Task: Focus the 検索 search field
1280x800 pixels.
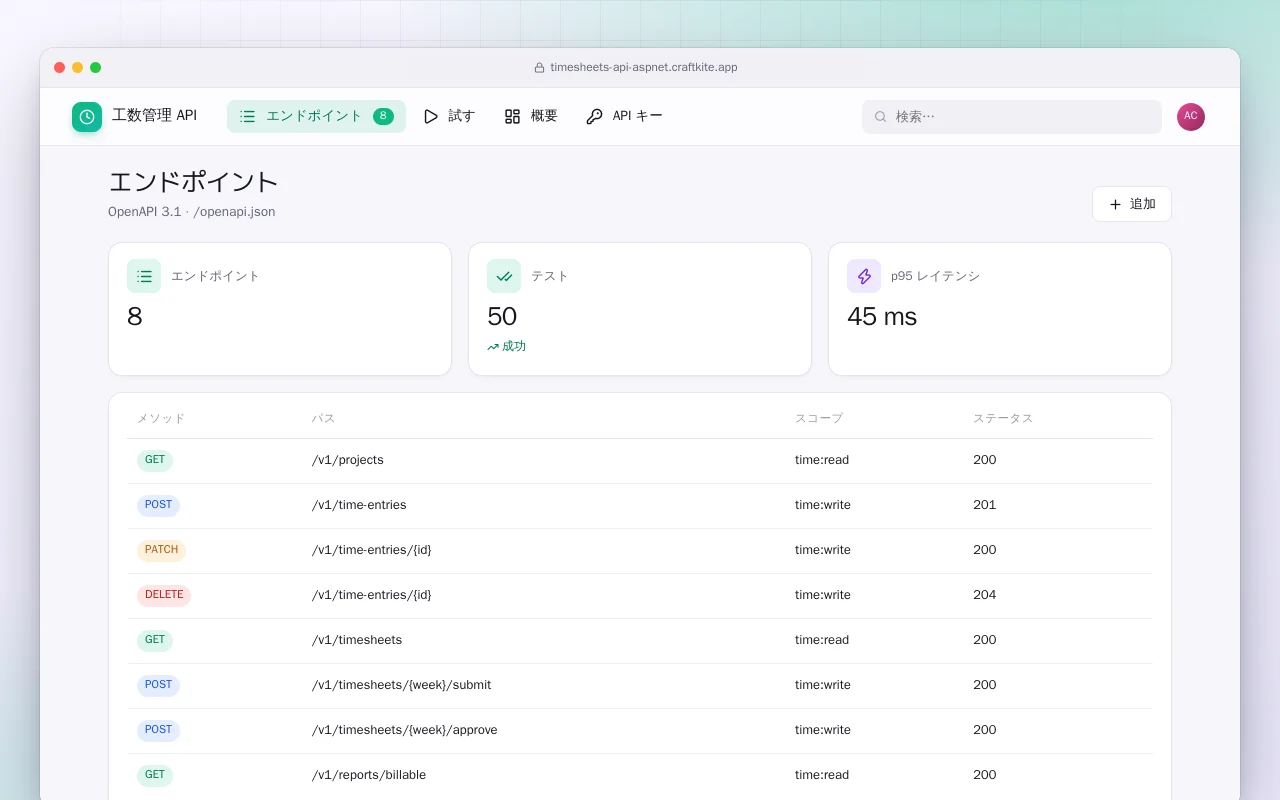Action: click(x=1012, y=117)
